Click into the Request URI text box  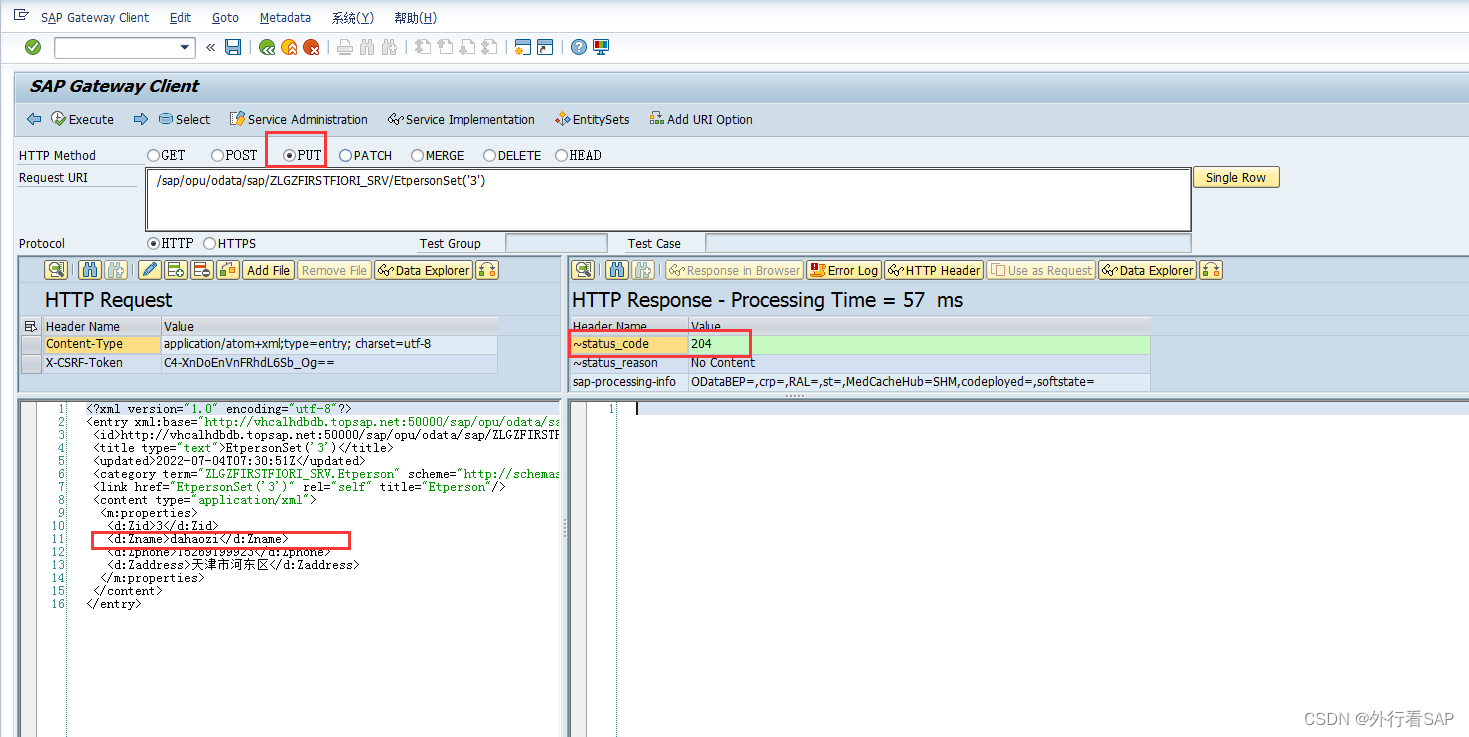pyautogui.click(x=668, y=199)
